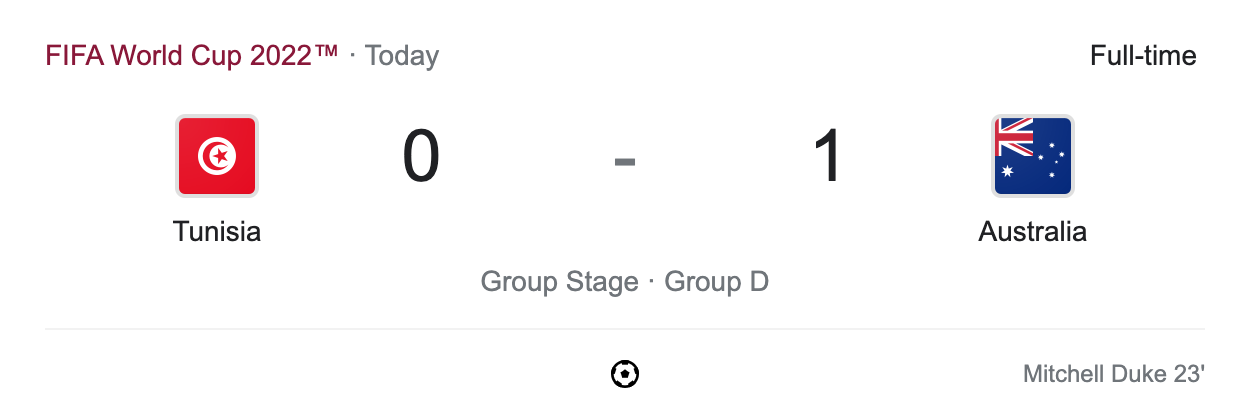Click the crescent emblem on Tunisia's flag
Viewport: 1247px width, 416px height.
coord(216,156)
